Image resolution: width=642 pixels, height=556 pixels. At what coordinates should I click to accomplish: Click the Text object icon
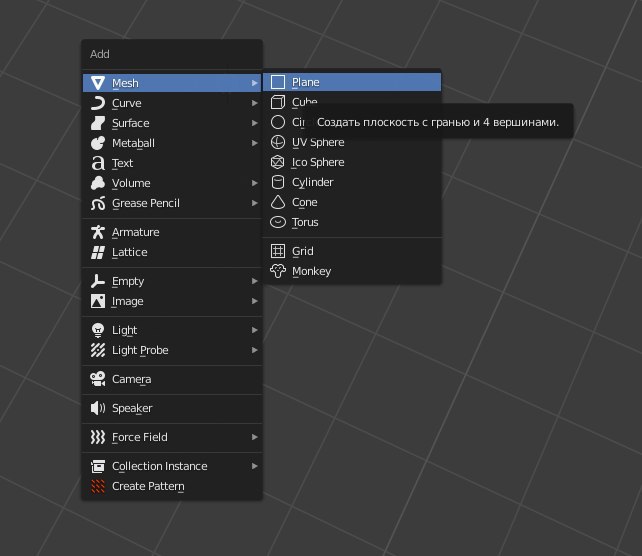[x=98, y=163]
